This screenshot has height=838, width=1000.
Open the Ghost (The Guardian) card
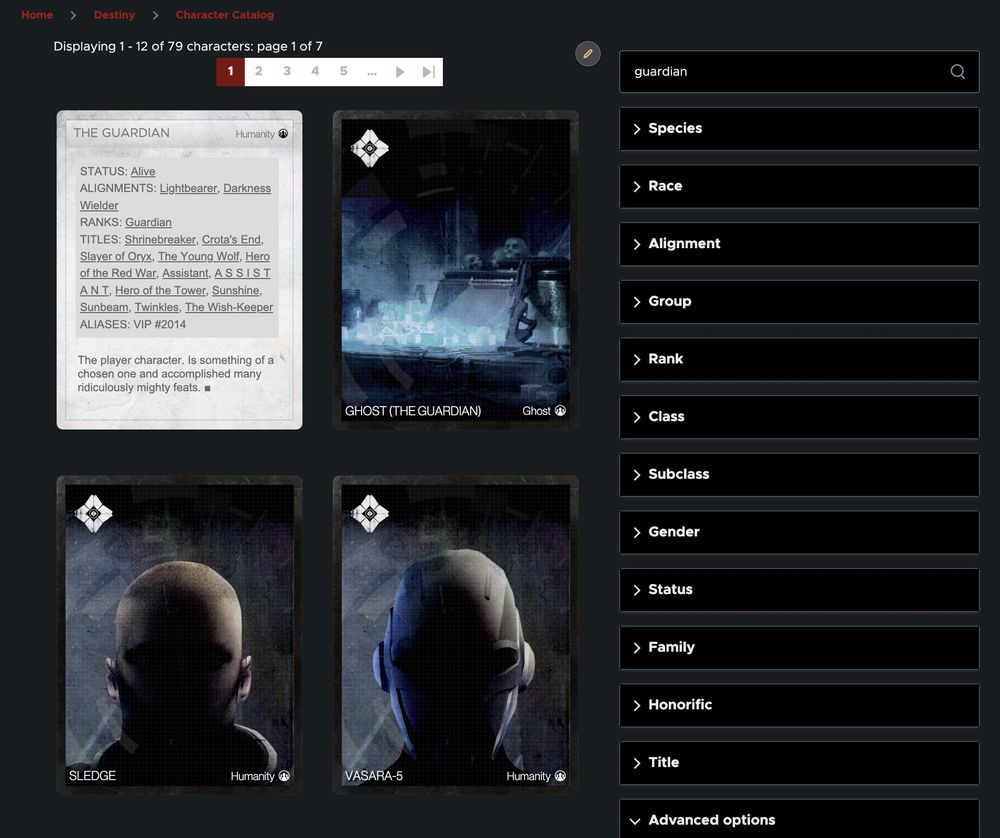[455, 270]
